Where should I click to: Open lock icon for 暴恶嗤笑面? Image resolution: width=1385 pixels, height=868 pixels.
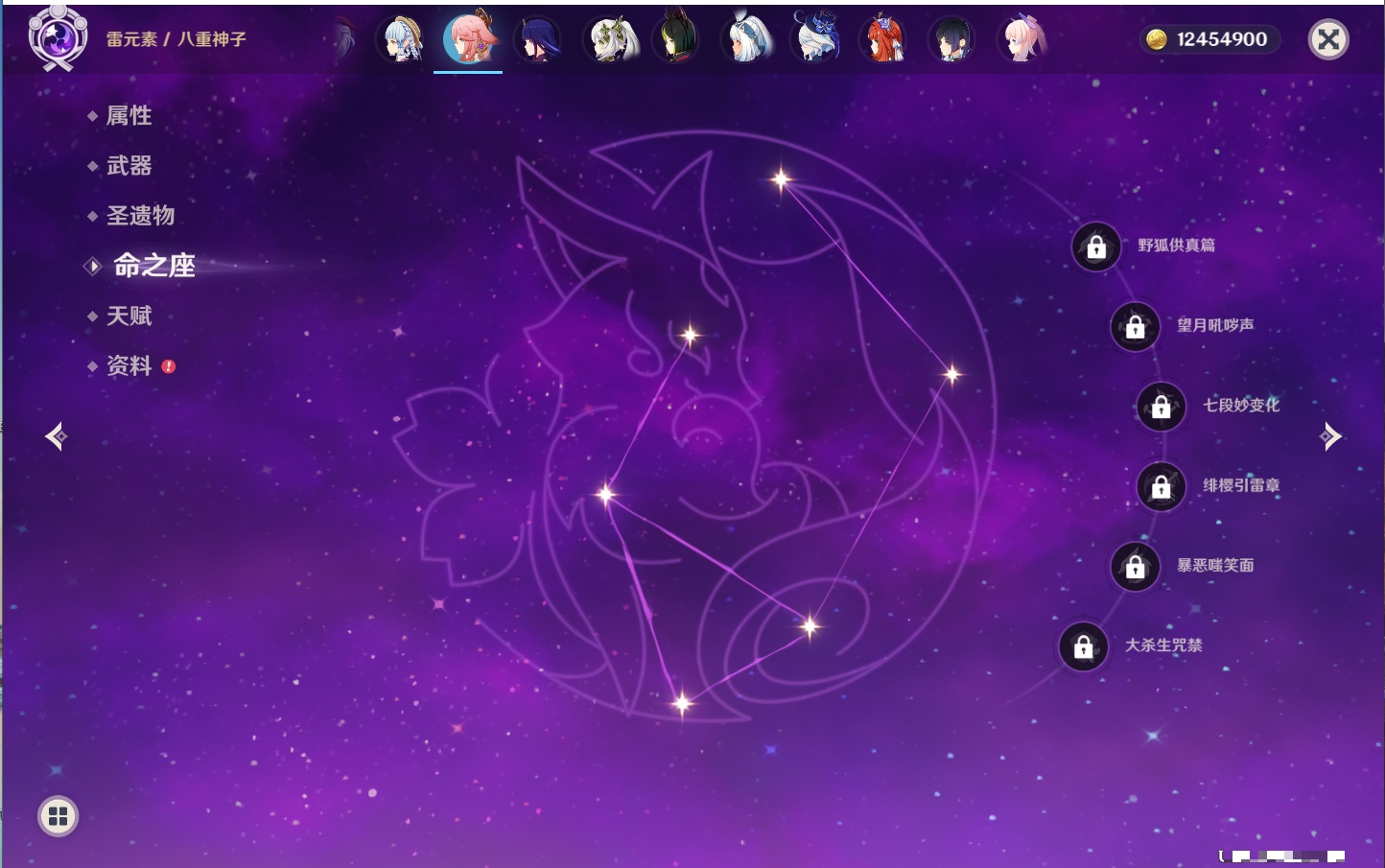1136,567
